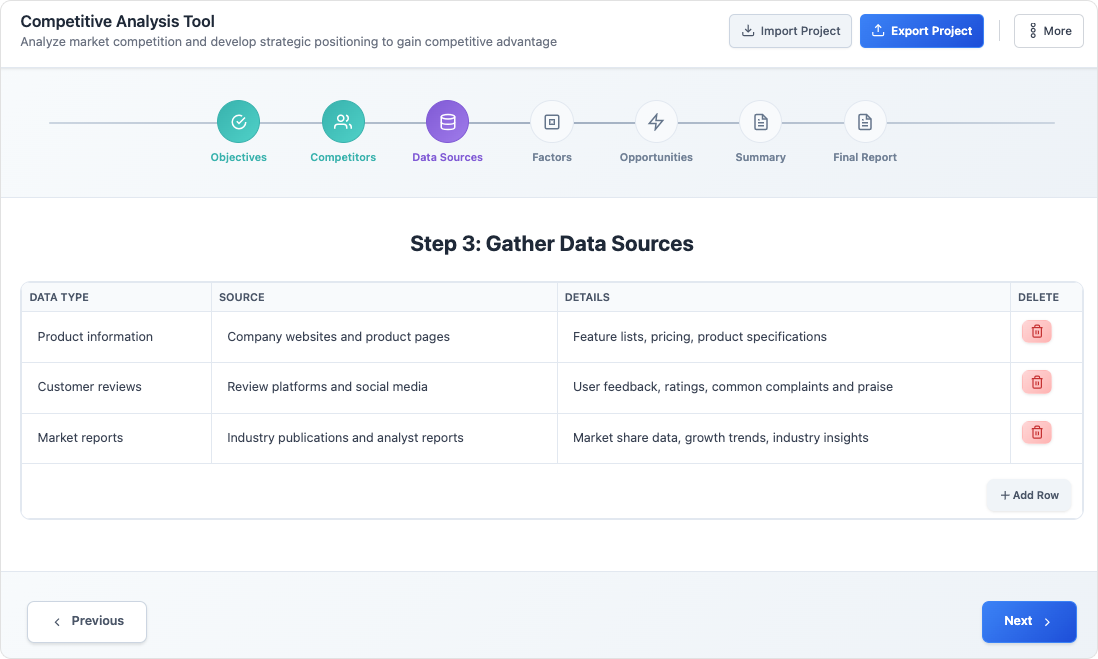1098x659 pixels.
Task: Click the Final Report document step icon
Action: (x=865, y=122)
